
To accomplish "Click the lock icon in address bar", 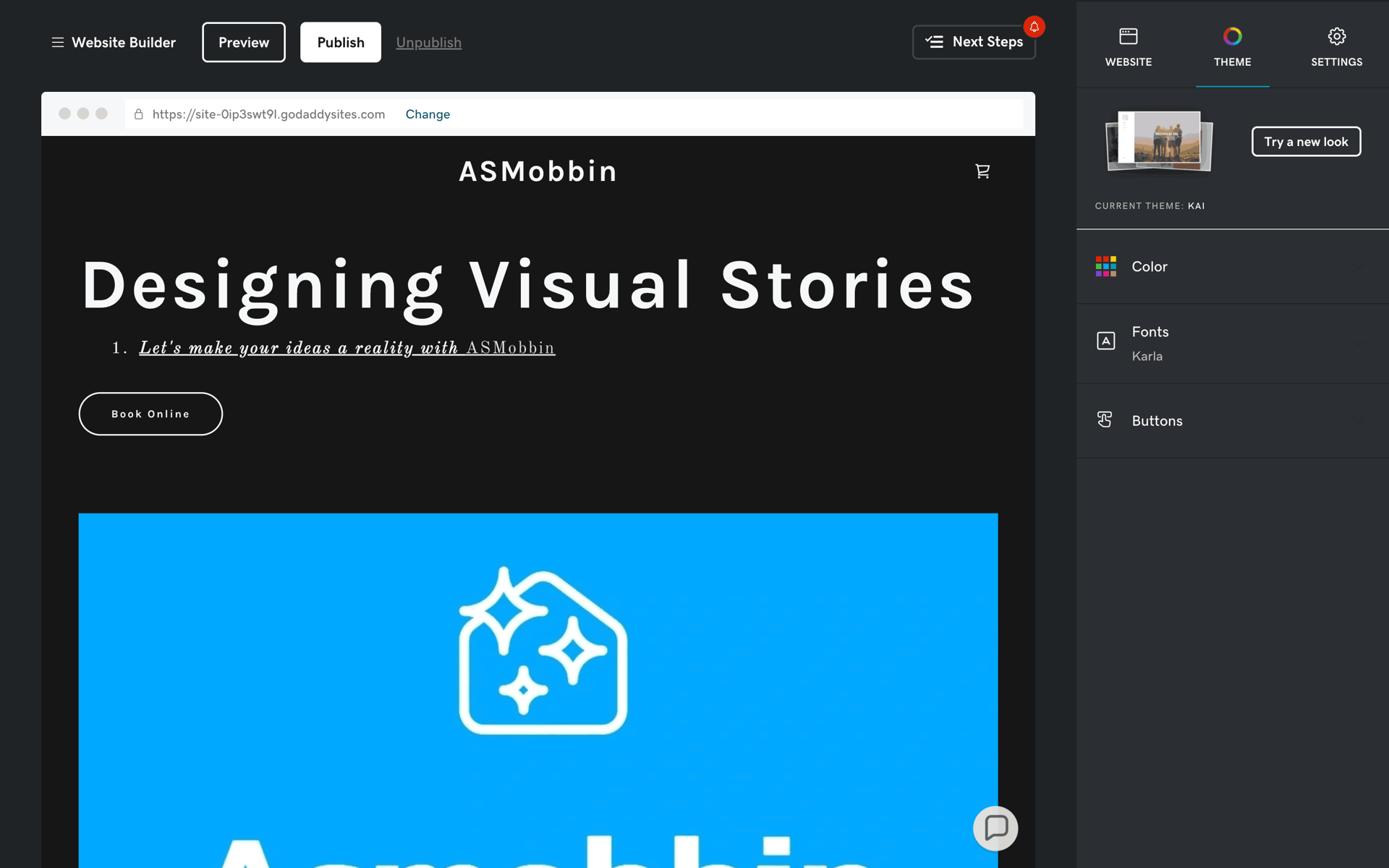I will (x=139, y=114).
